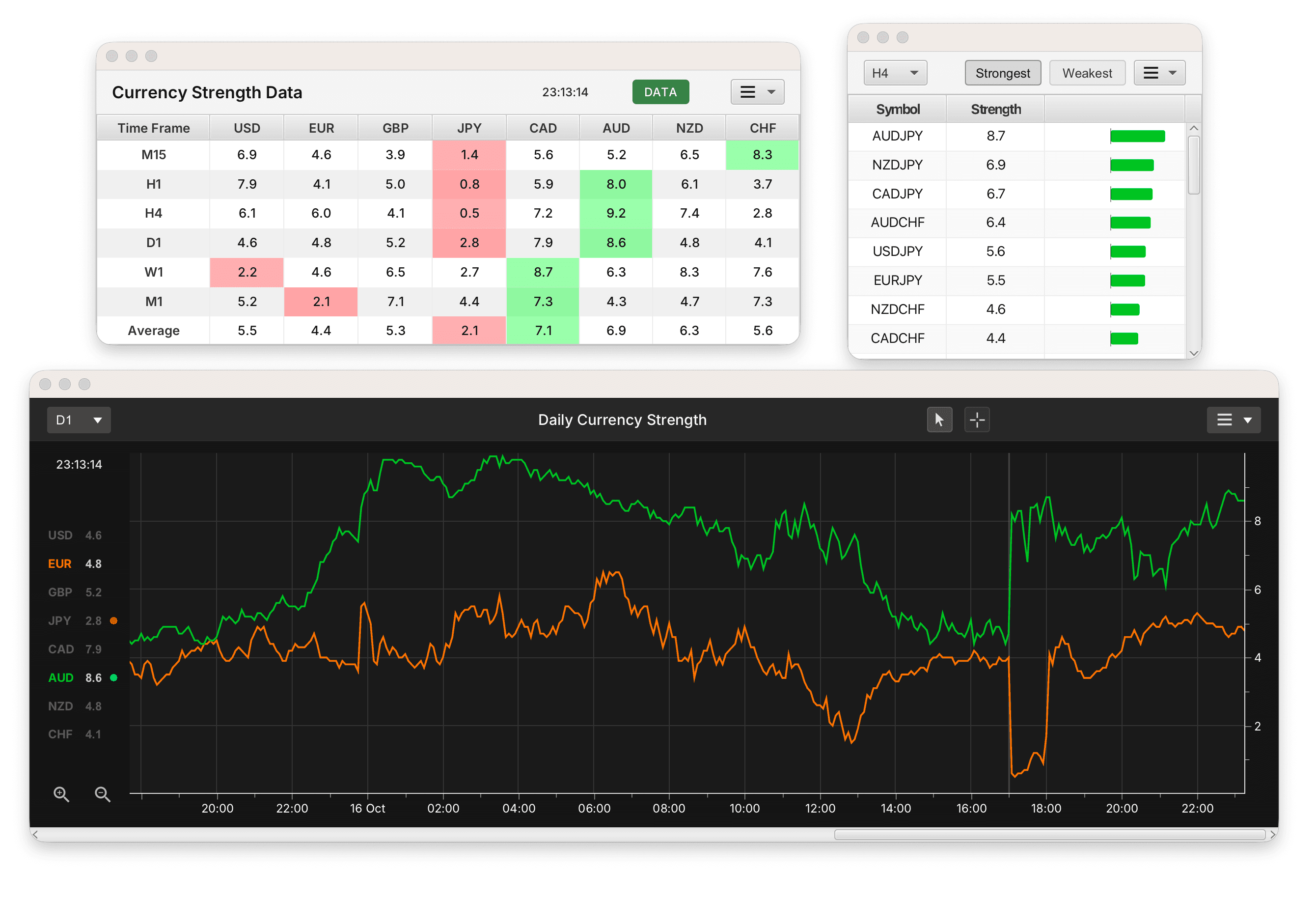Click the green DATA button
The width and height of the screenshot is (1316, 899).
(x=660, y=92)
